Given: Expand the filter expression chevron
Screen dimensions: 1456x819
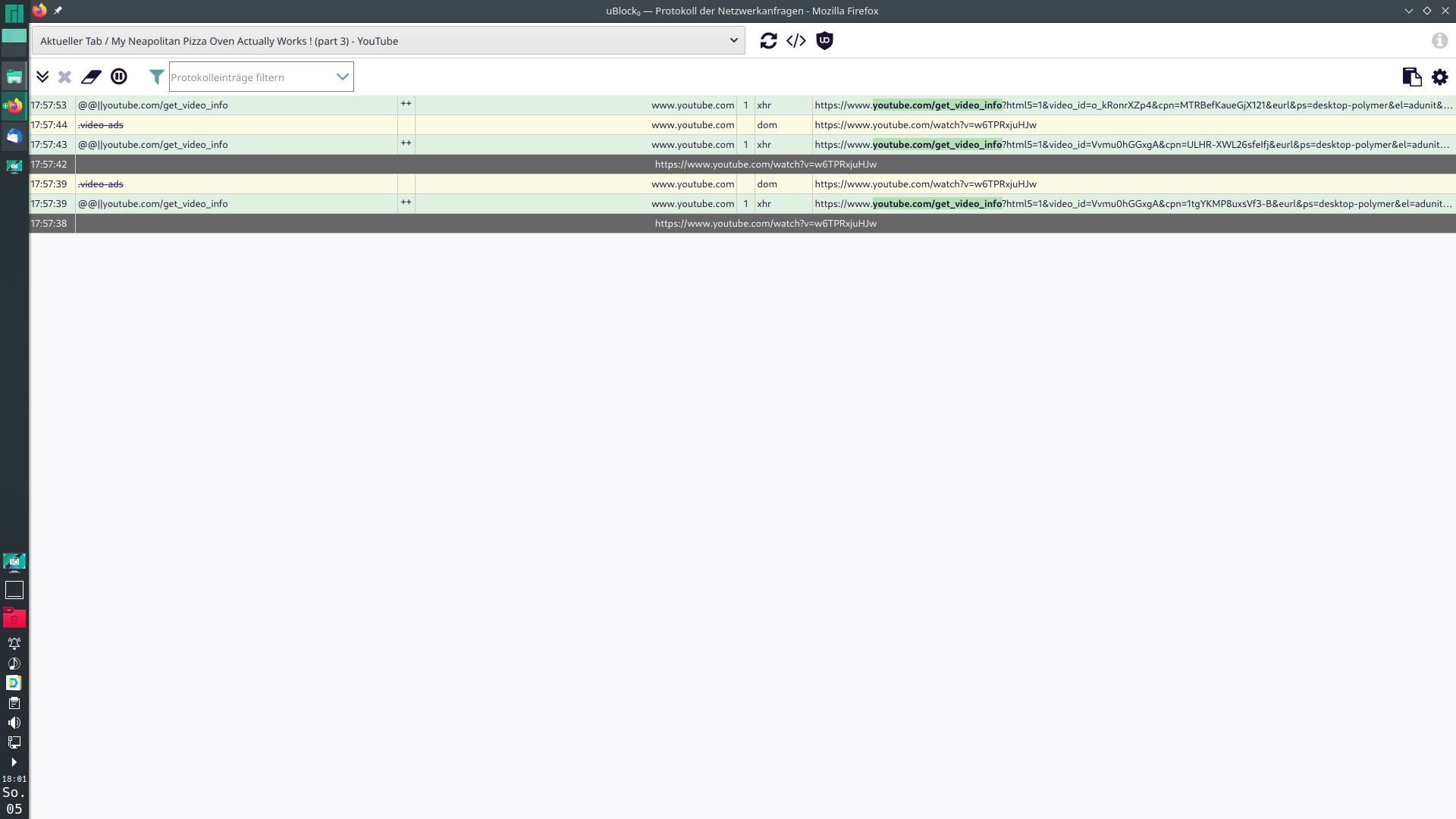Looking at the screenshot, I should pos(342,77).
